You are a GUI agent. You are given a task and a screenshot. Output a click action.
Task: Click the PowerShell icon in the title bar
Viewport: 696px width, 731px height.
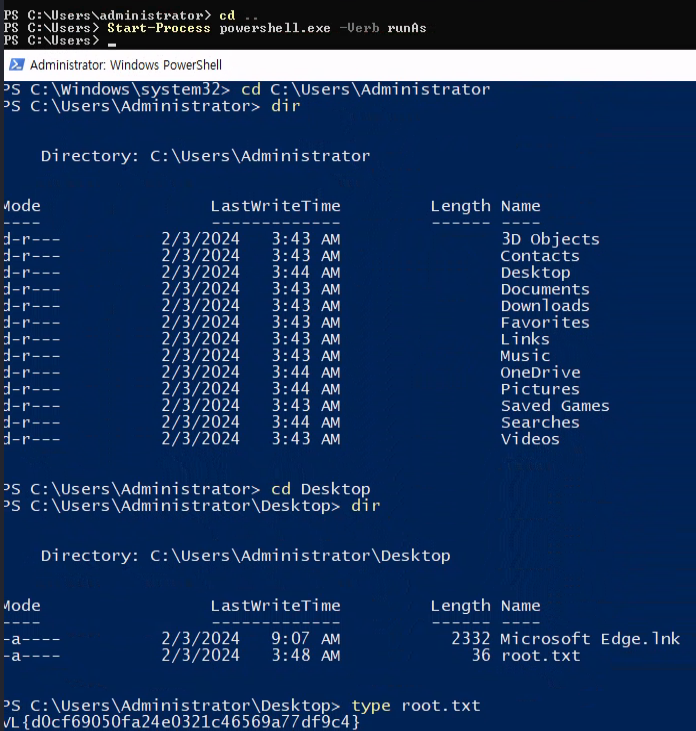point(16,65)
